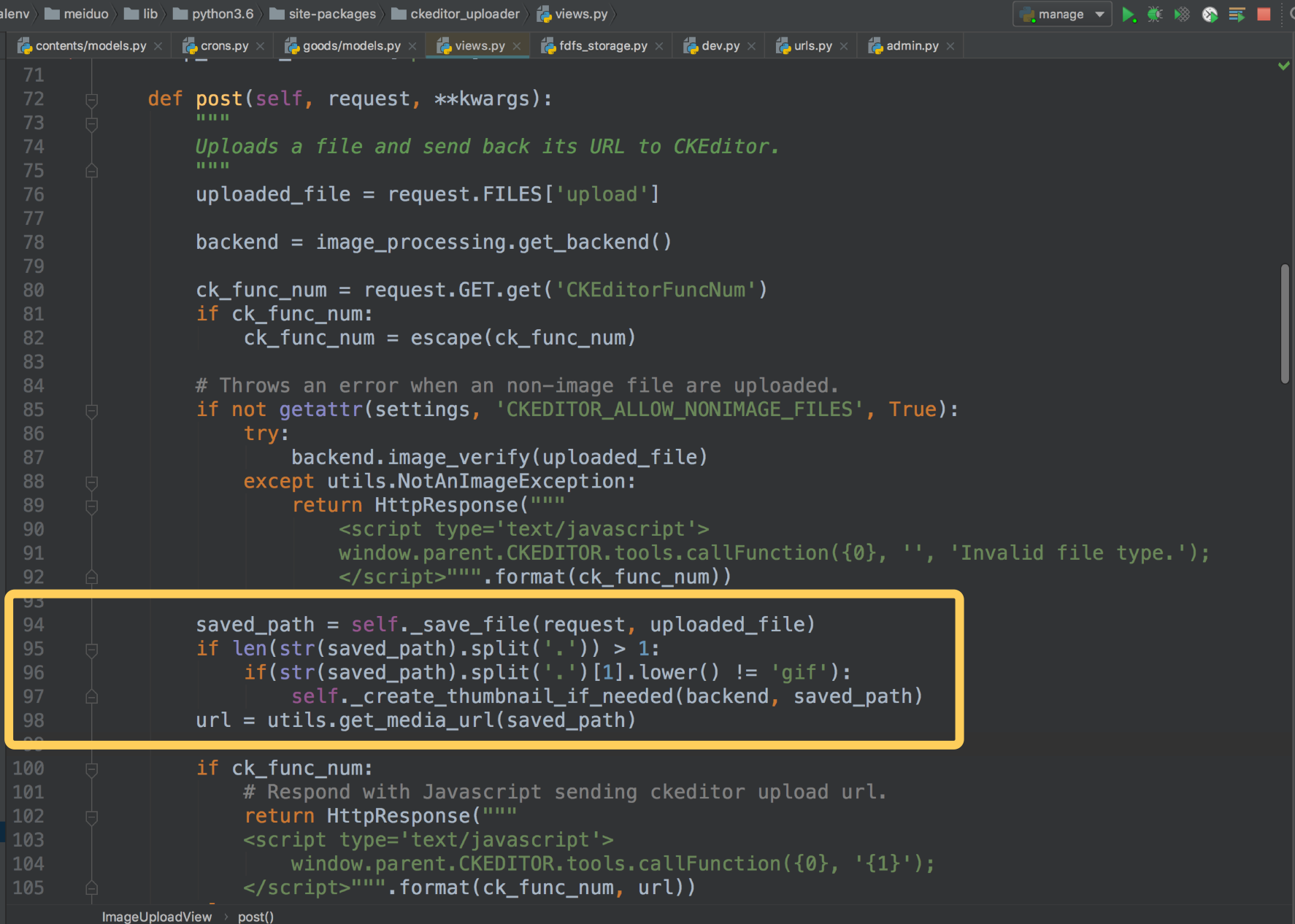Click 'gif' string on line 96

801,673
